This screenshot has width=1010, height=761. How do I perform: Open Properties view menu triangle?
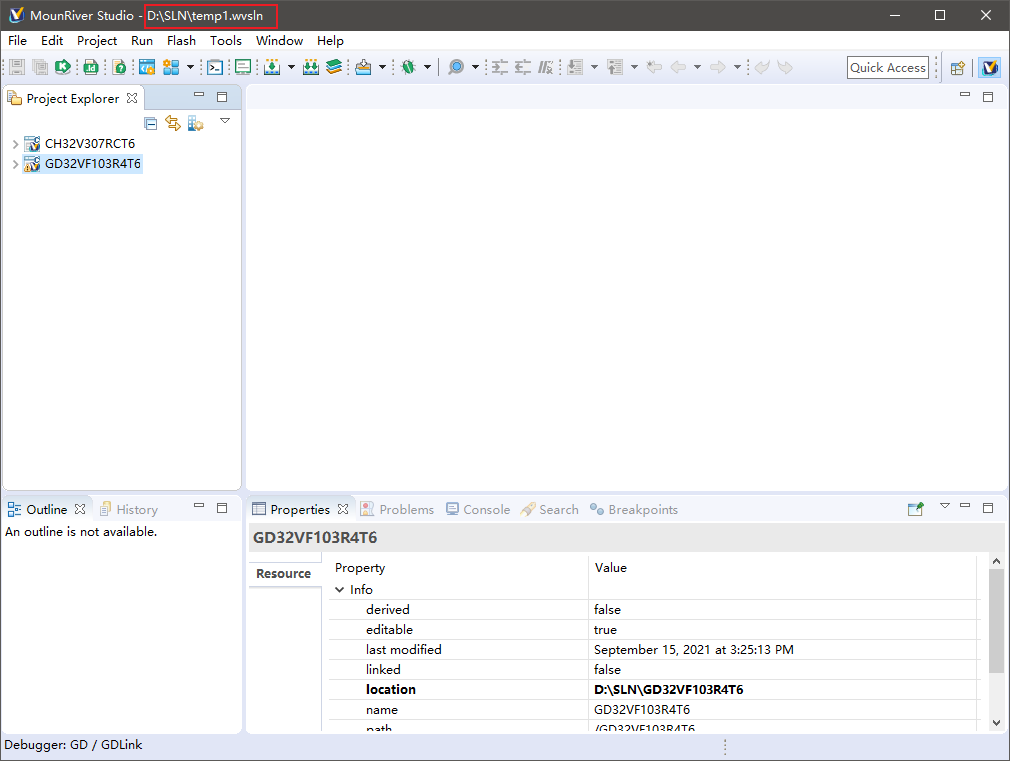(x=945, y=506)
